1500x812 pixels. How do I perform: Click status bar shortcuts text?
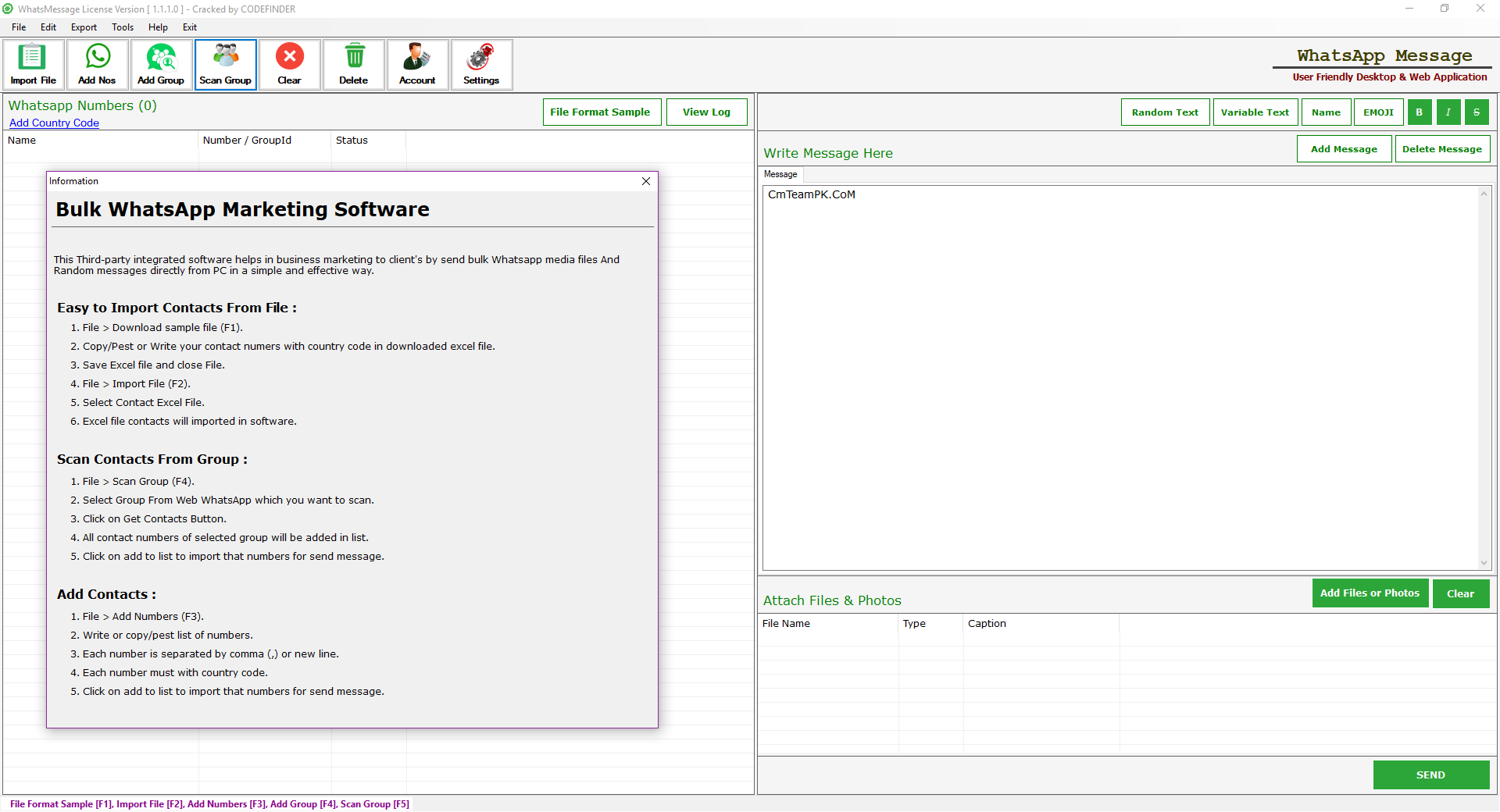pos(209,804)
